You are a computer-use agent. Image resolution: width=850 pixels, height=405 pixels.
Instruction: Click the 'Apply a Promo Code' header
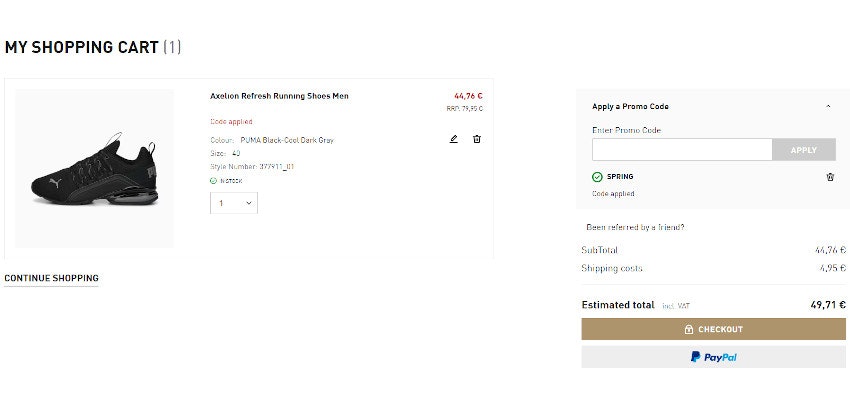pos(630,106)
